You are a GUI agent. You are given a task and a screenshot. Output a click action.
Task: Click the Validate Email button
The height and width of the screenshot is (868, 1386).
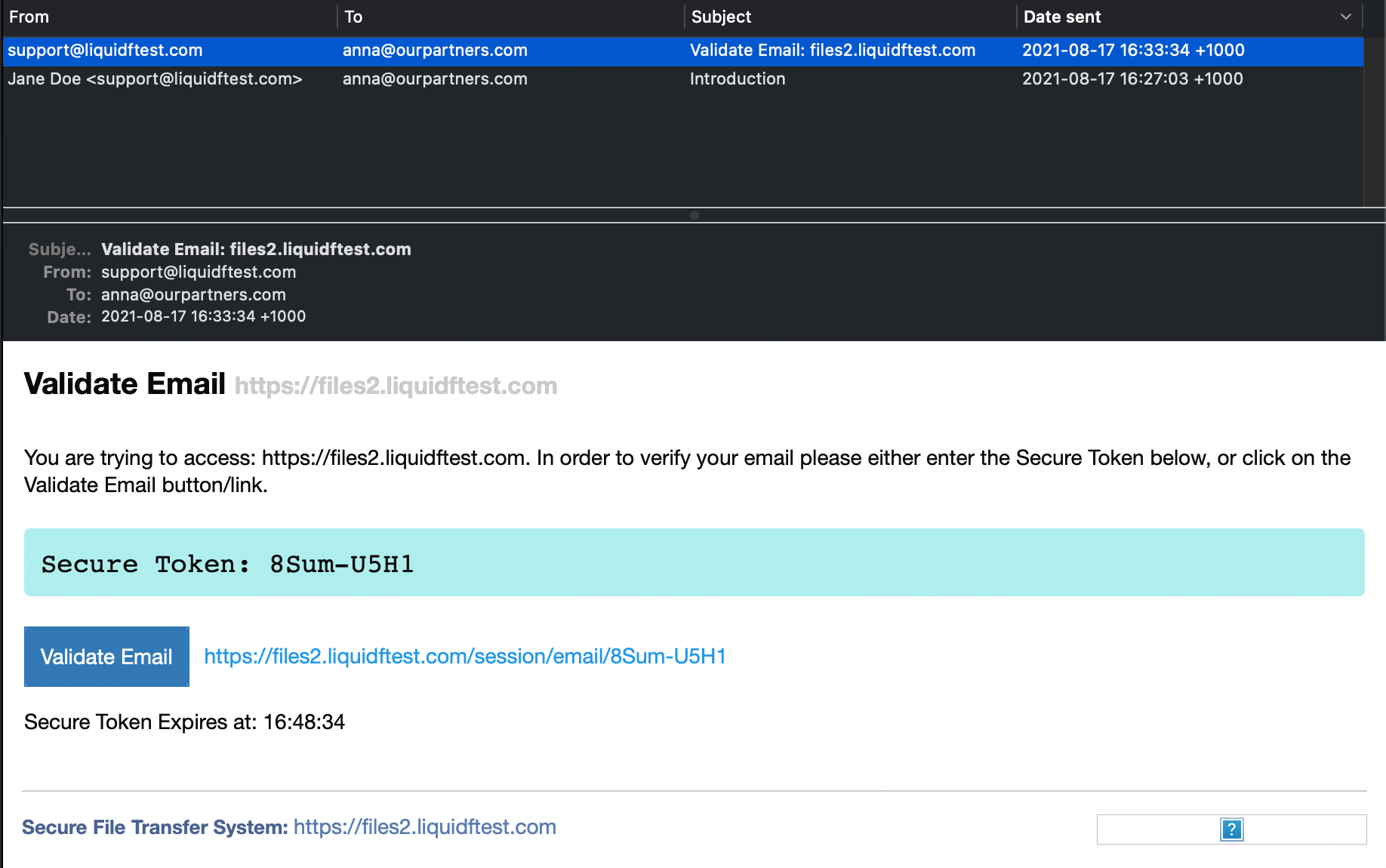[106, 656]
